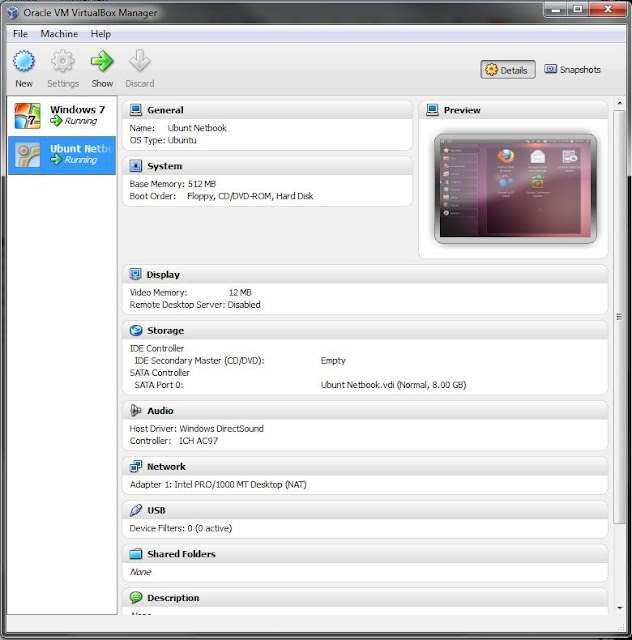Select the Ubunt Netbook virtual machine
This screenshot has width=632, height=640.
click(x=62, y=155)
